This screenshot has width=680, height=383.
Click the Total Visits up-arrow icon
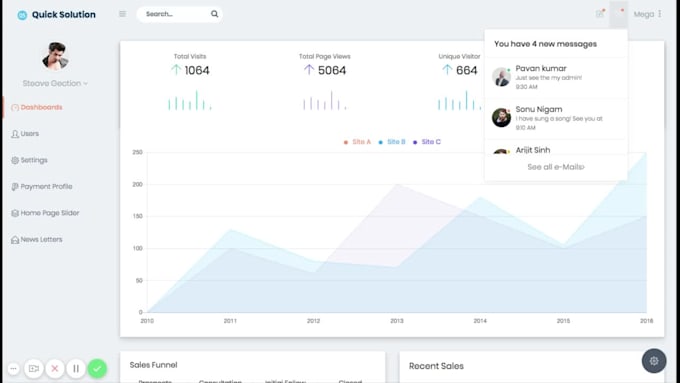click(x=176, y=69)
